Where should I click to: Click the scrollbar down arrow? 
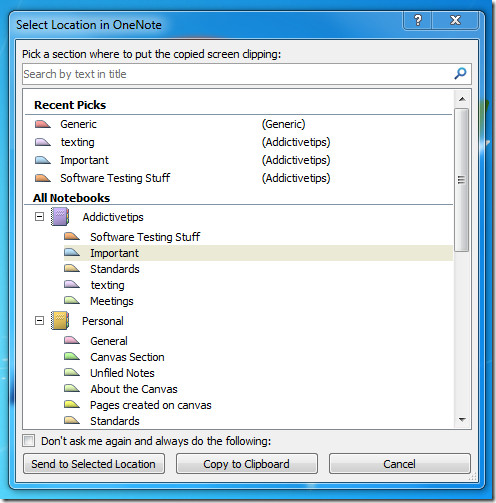[462, 420]
